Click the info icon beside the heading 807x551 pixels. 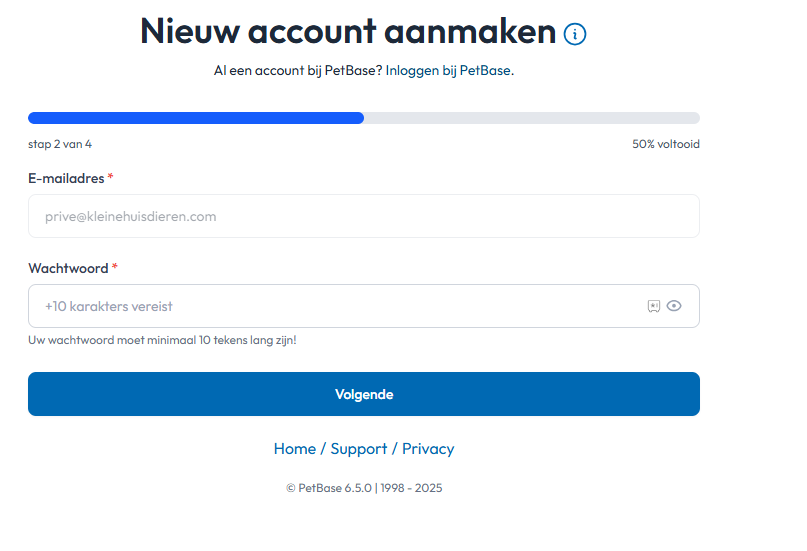coord(575,34)
